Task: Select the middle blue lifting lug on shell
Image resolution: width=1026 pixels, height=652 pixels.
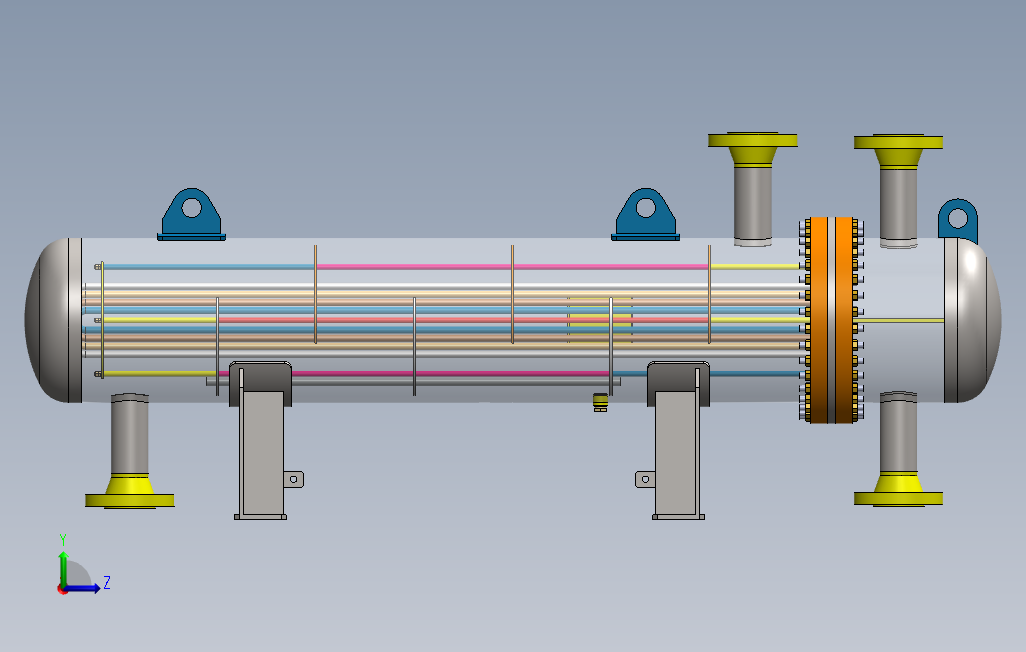Action: (645, 215)
